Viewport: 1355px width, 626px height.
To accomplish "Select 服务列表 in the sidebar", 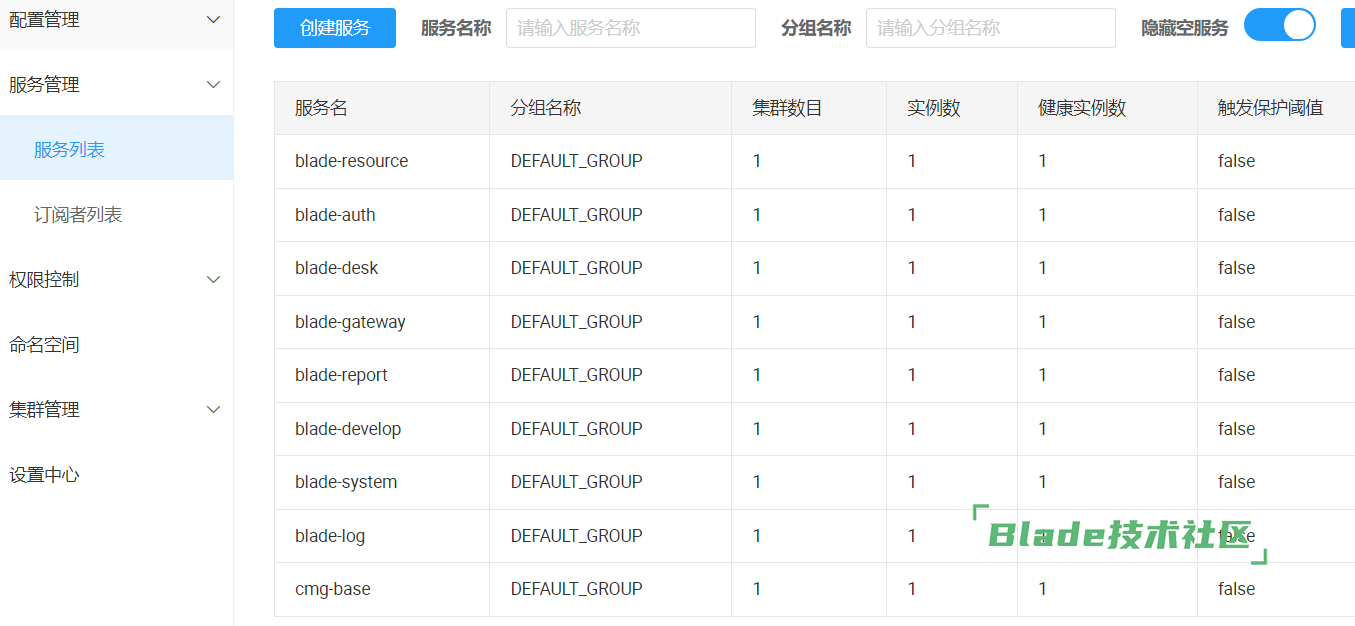I will pyautogui.click(x=116, y=150).
